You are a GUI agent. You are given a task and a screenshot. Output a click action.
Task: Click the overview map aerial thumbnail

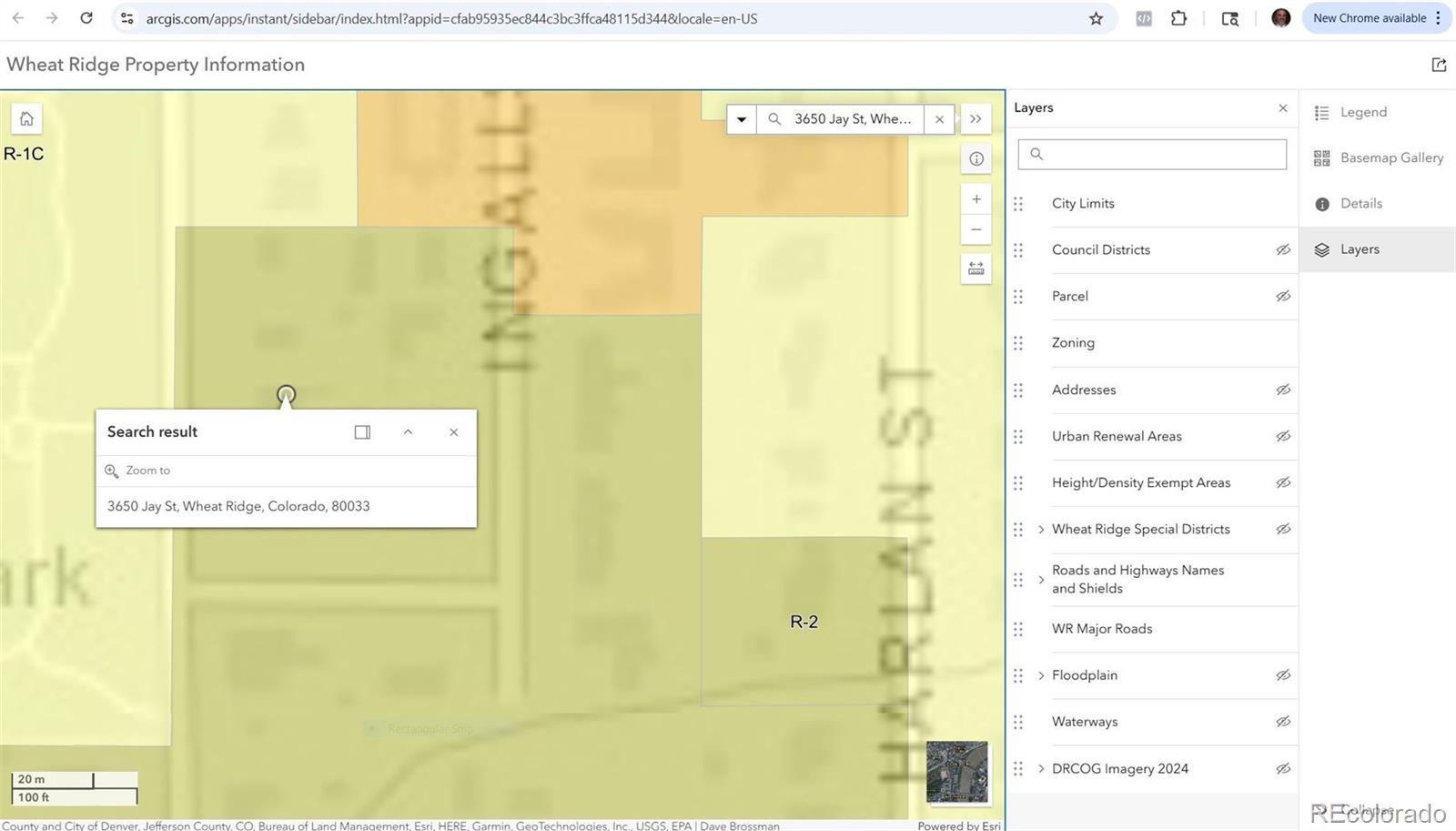click(956, 772)
